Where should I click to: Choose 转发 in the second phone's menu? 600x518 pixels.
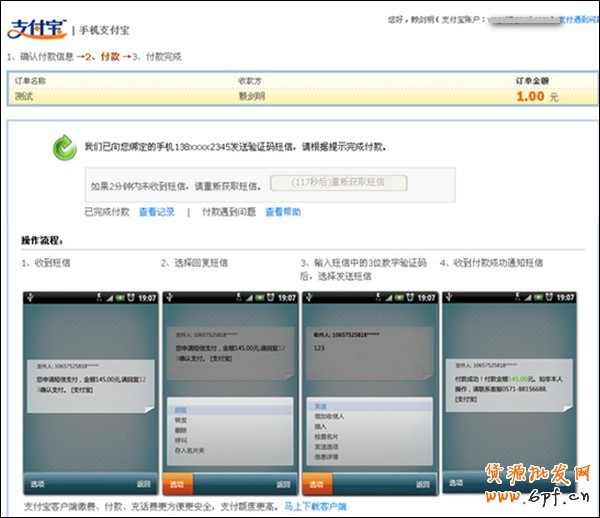181,422
